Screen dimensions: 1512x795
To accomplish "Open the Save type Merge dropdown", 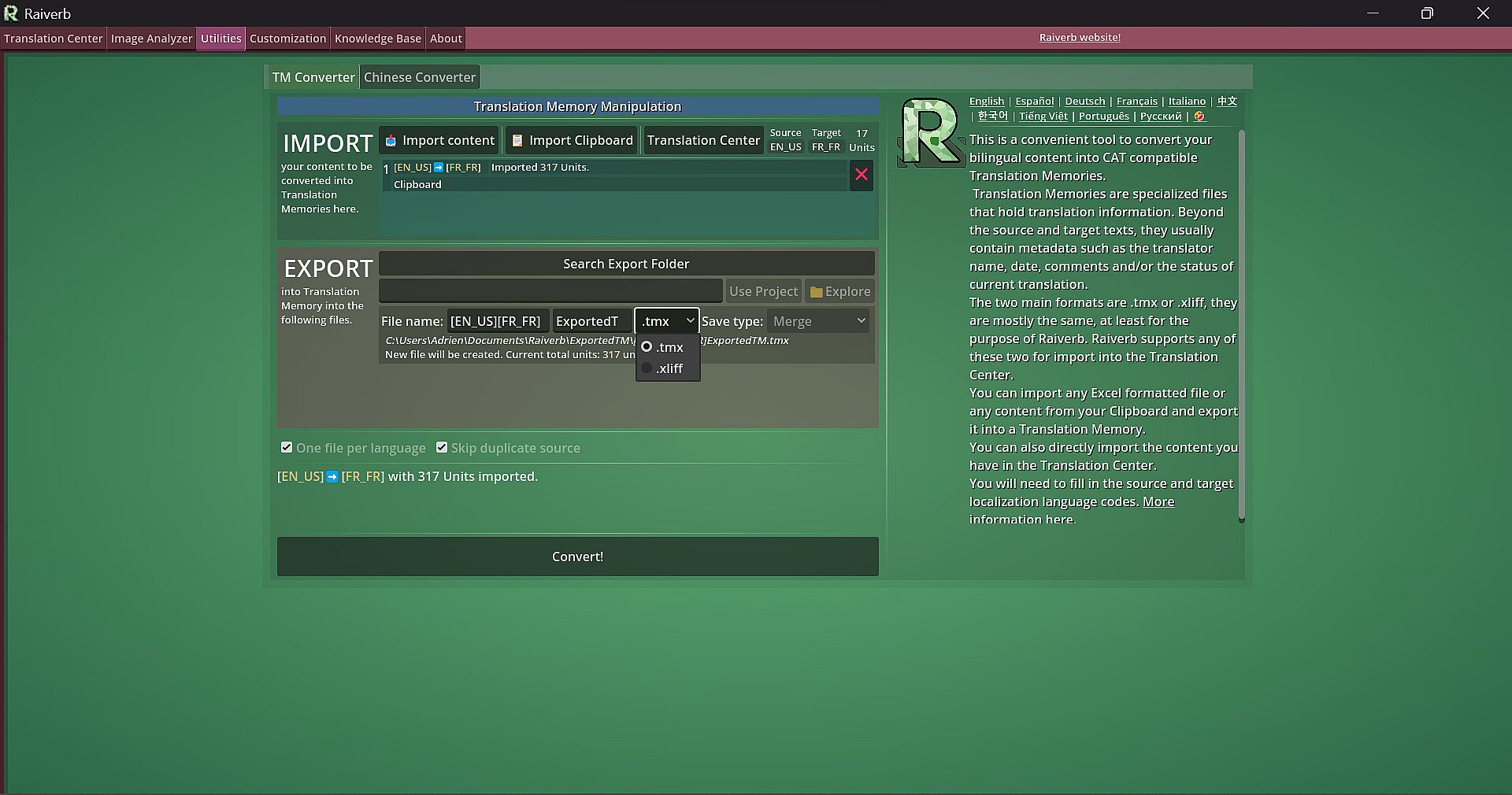I will [x=819, y=321].
